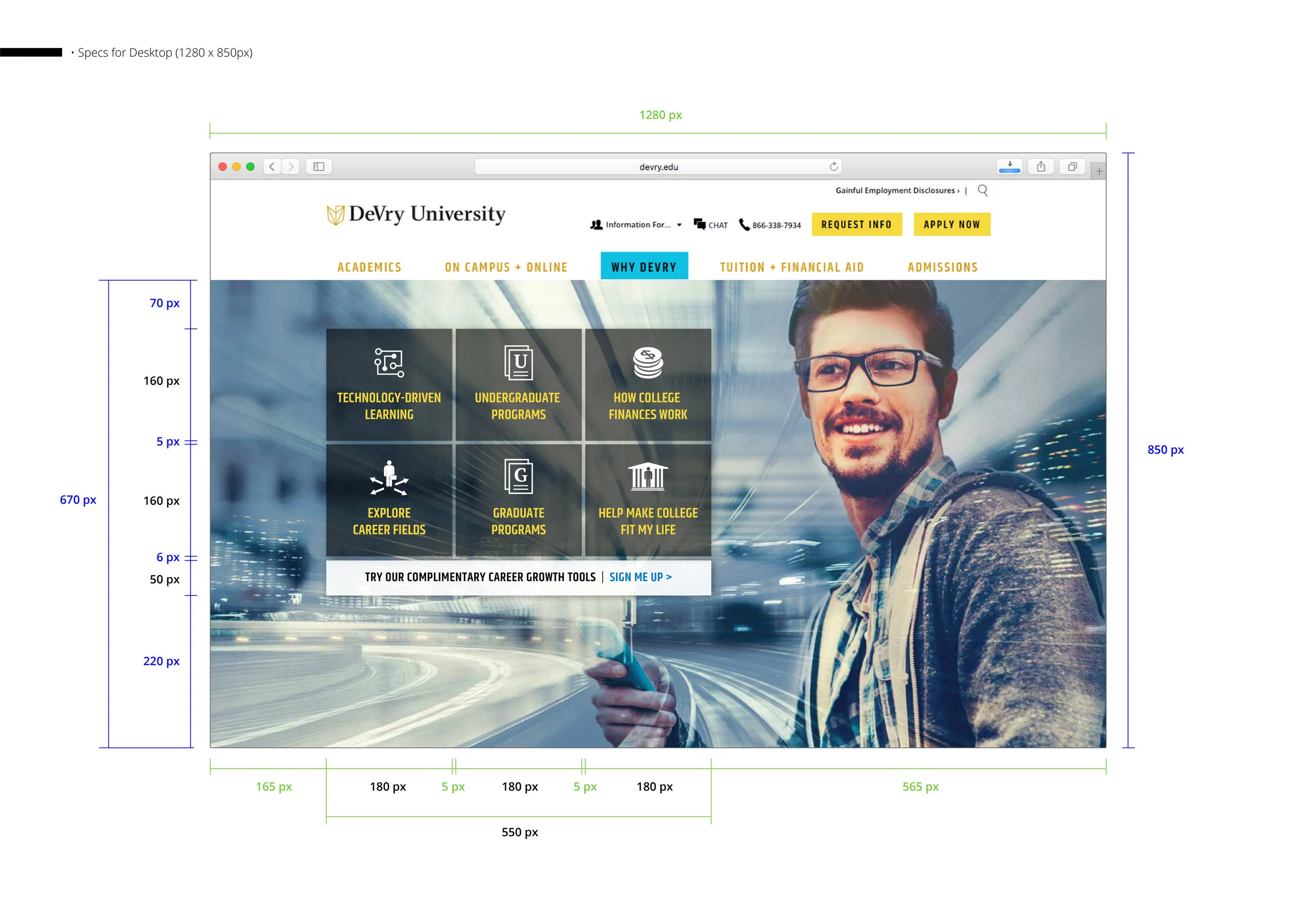This screenshot has height=924, width=1316.
Task: Select the Admissions menu item
Action: pyautogui.click(x=942, y=266)
